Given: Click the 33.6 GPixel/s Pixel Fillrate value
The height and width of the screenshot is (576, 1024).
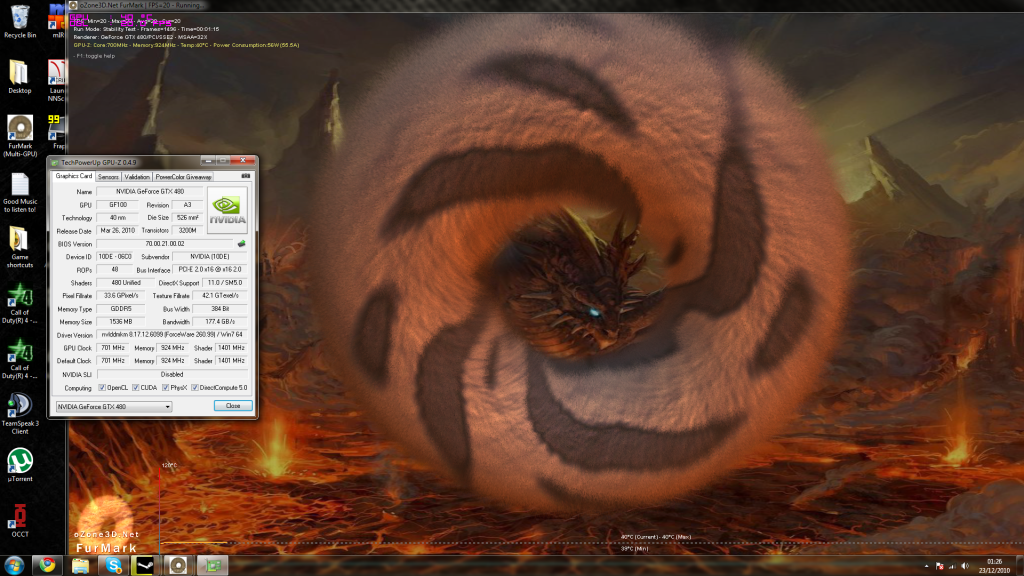Looking at the screenshot, I should coord(121,296).
